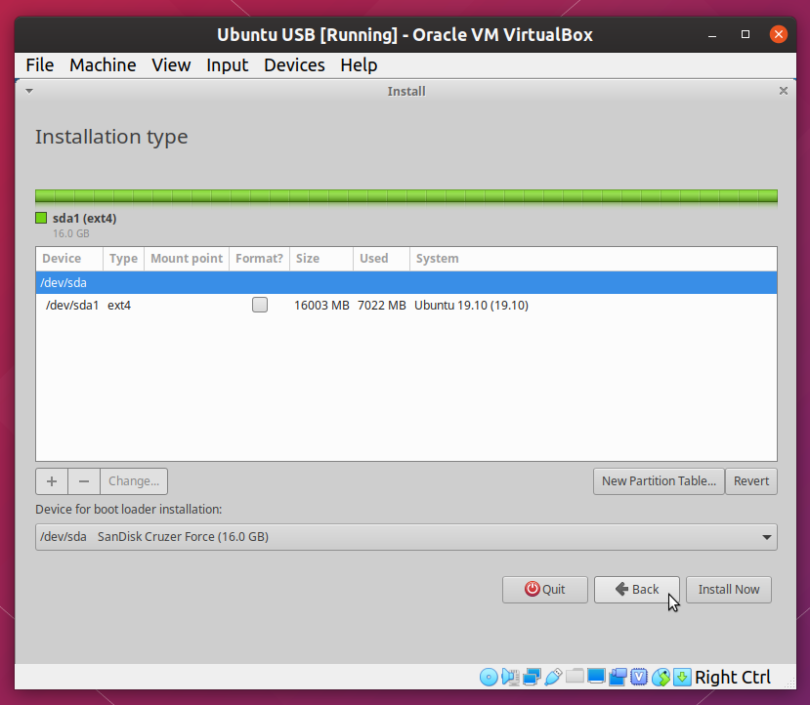Click the ext4 type cell

[119, 305]
